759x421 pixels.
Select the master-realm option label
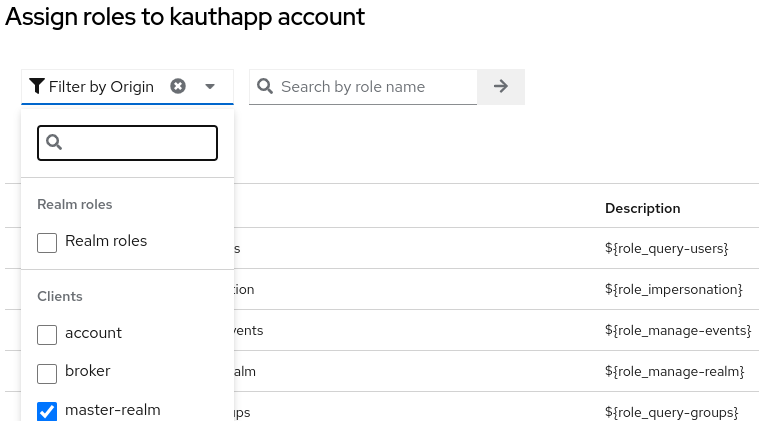pyautogui.click(x=112, y=409)
